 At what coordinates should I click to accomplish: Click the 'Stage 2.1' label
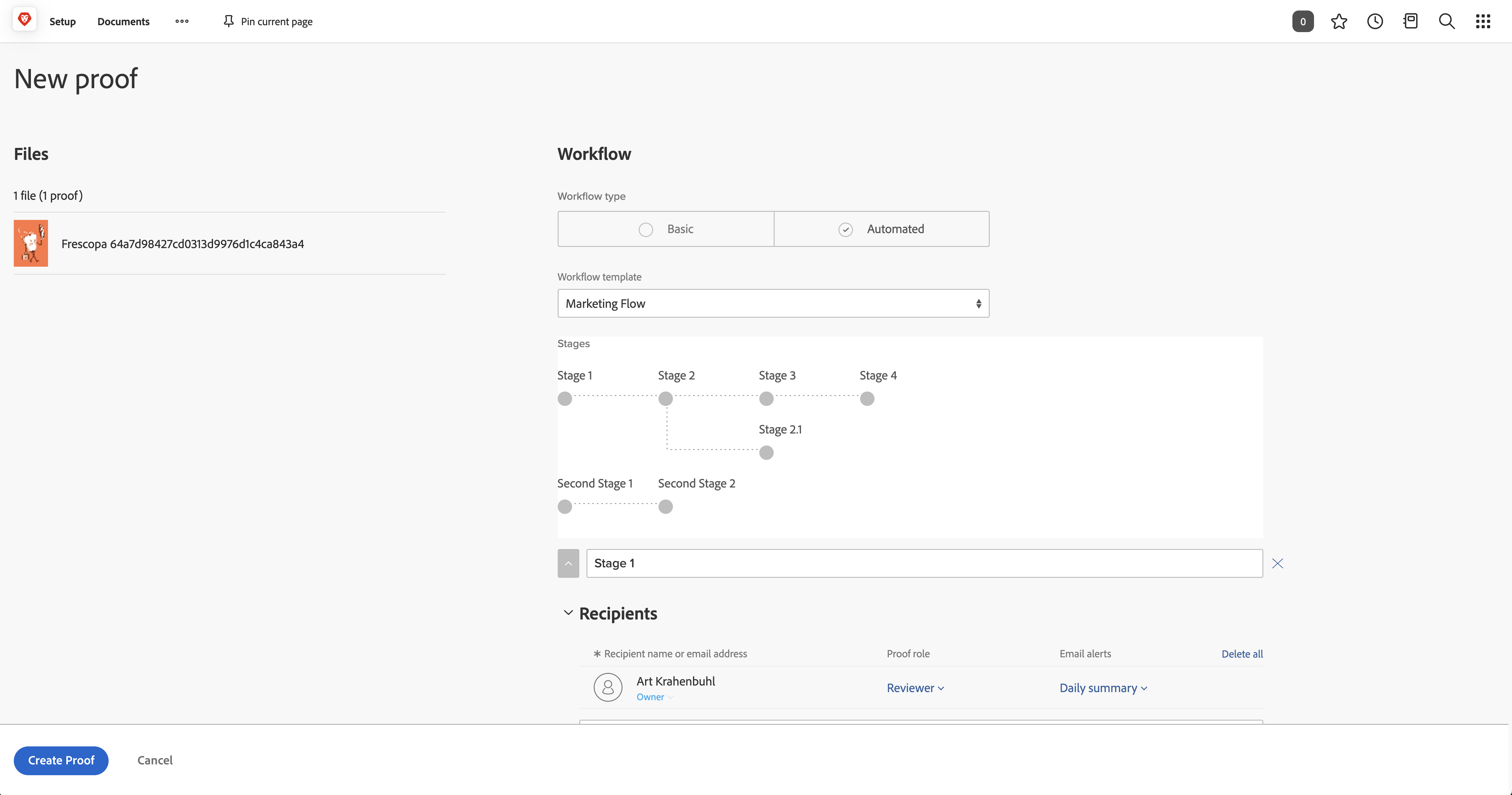(780, 429)
